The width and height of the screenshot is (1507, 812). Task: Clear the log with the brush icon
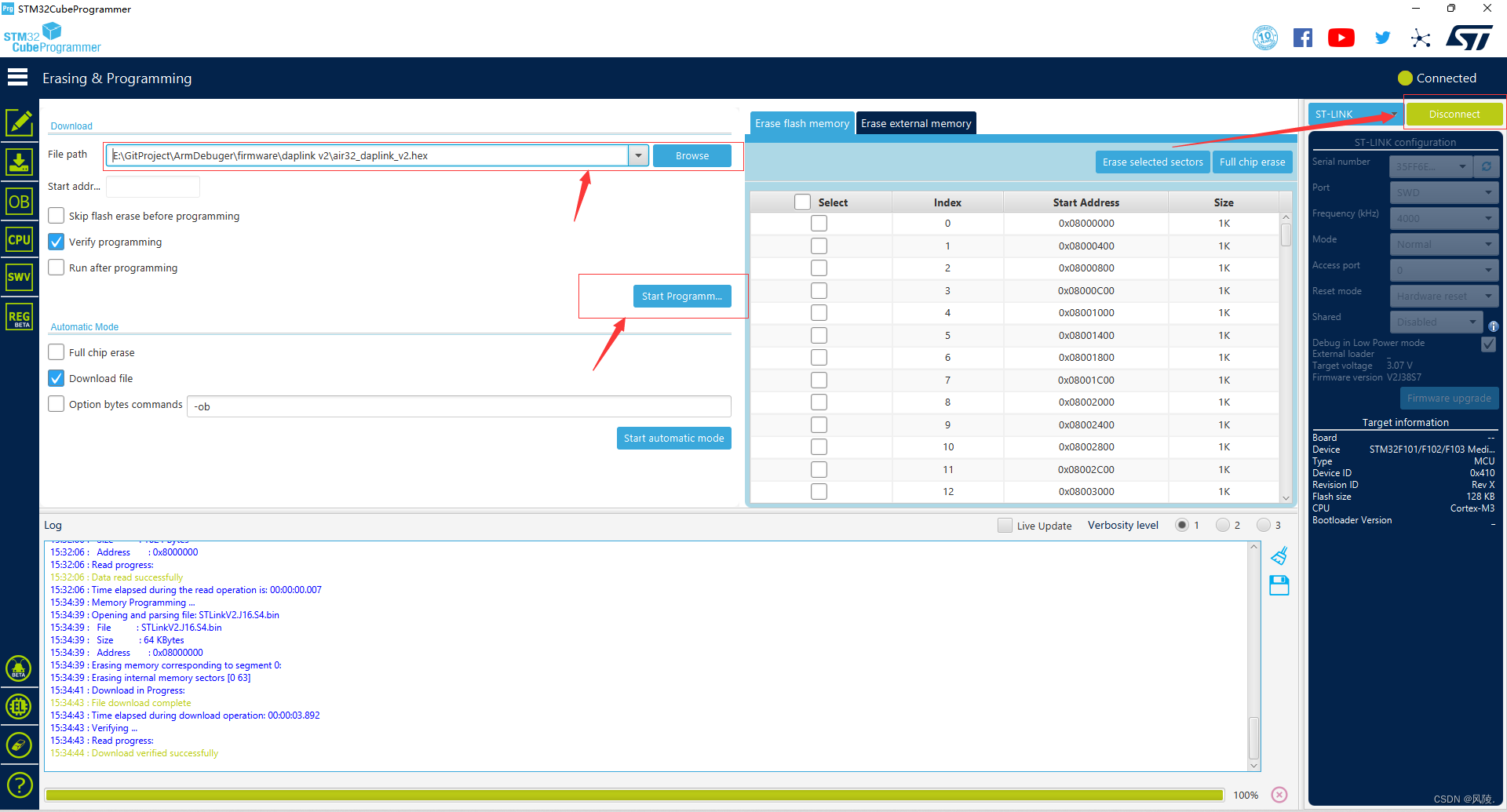coord(1279,556)
